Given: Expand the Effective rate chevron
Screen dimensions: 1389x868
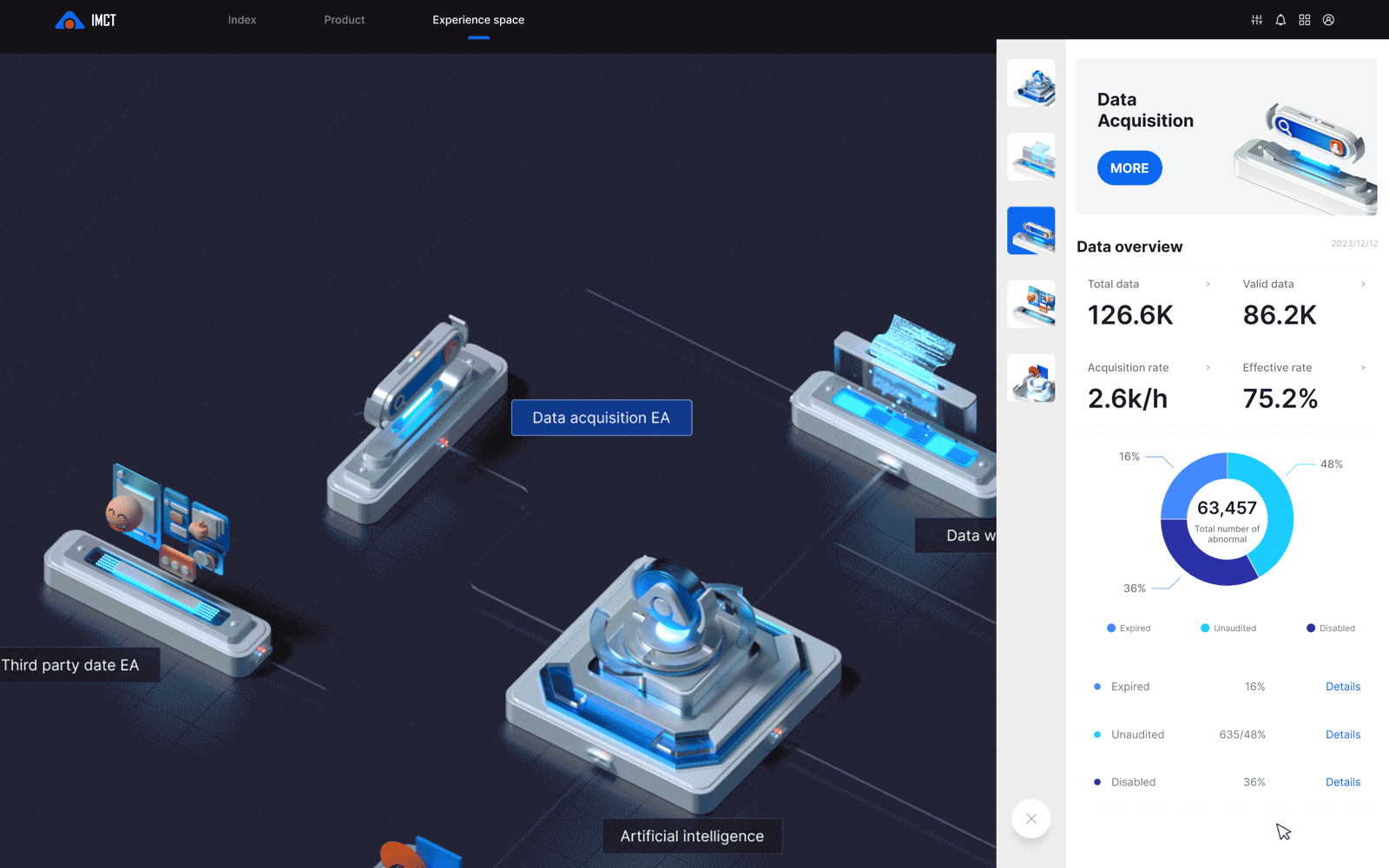Looking at the screenshot, I should coord(1363,368).
